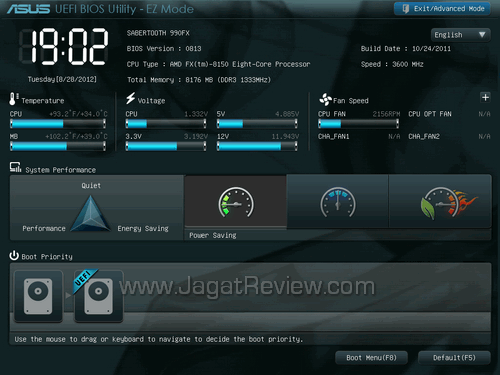Expand fan speed details with plus button
This screenshot has width=500, height=375.
pos(485,97)
